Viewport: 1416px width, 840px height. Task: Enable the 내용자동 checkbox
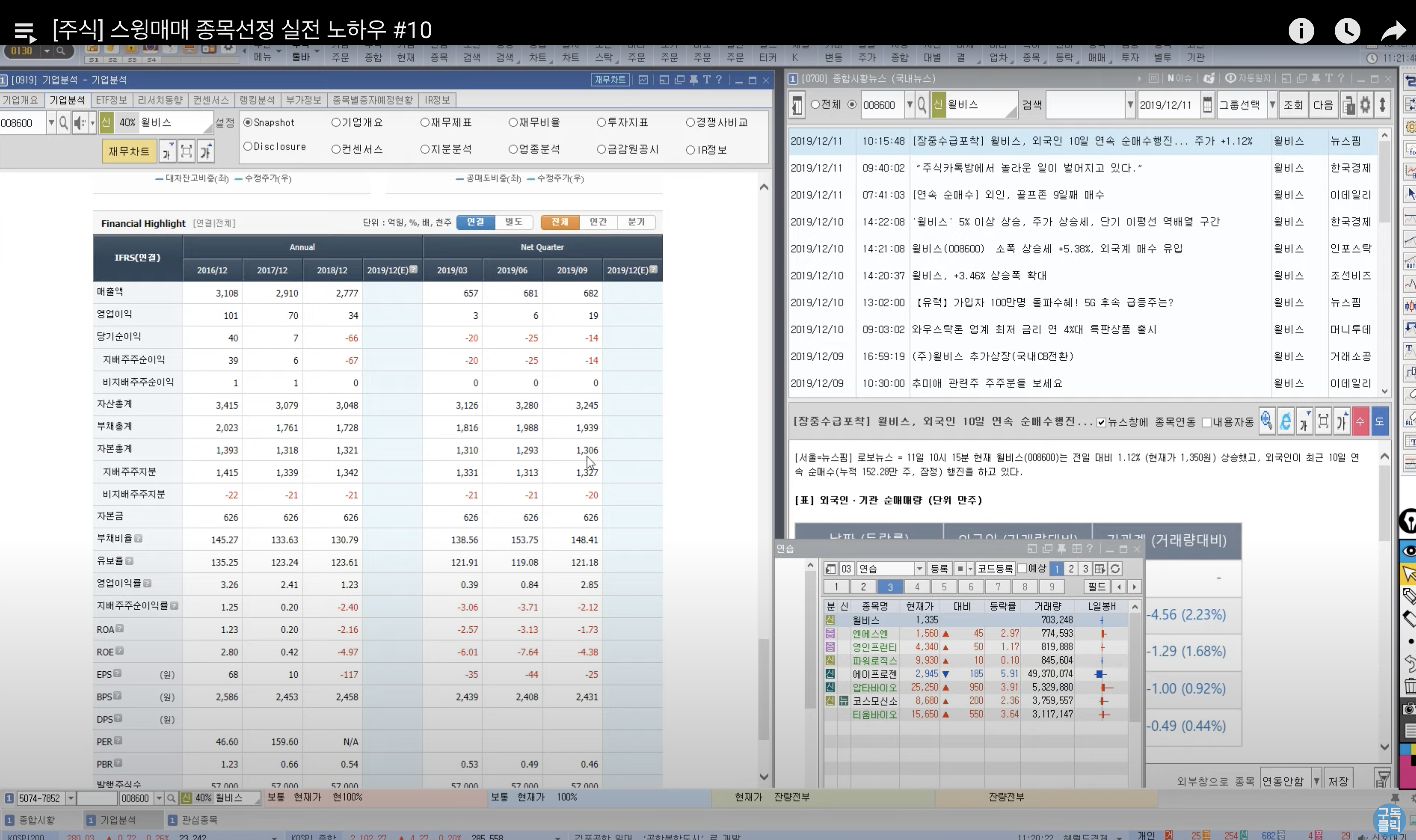pyautogui.click(x=1206, y=422)
